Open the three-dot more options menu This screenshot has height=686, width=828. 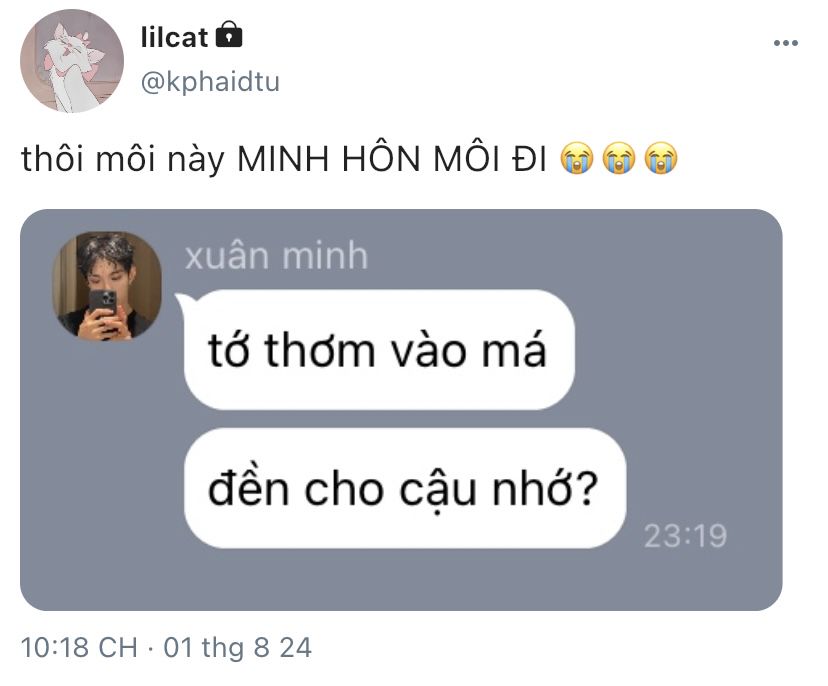tap(785, 43)
